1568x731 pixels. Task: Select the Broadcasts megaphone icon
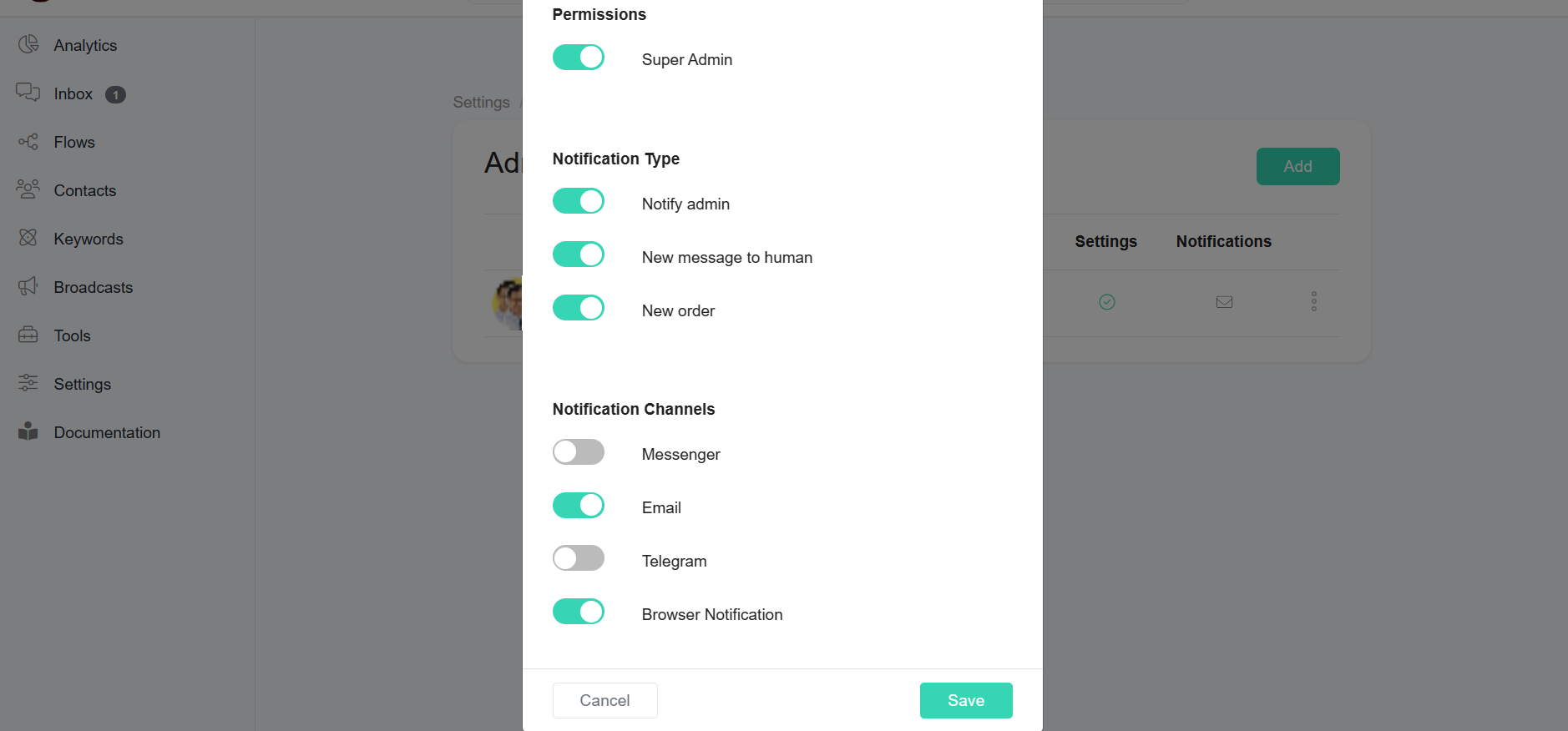click(28, 286)
